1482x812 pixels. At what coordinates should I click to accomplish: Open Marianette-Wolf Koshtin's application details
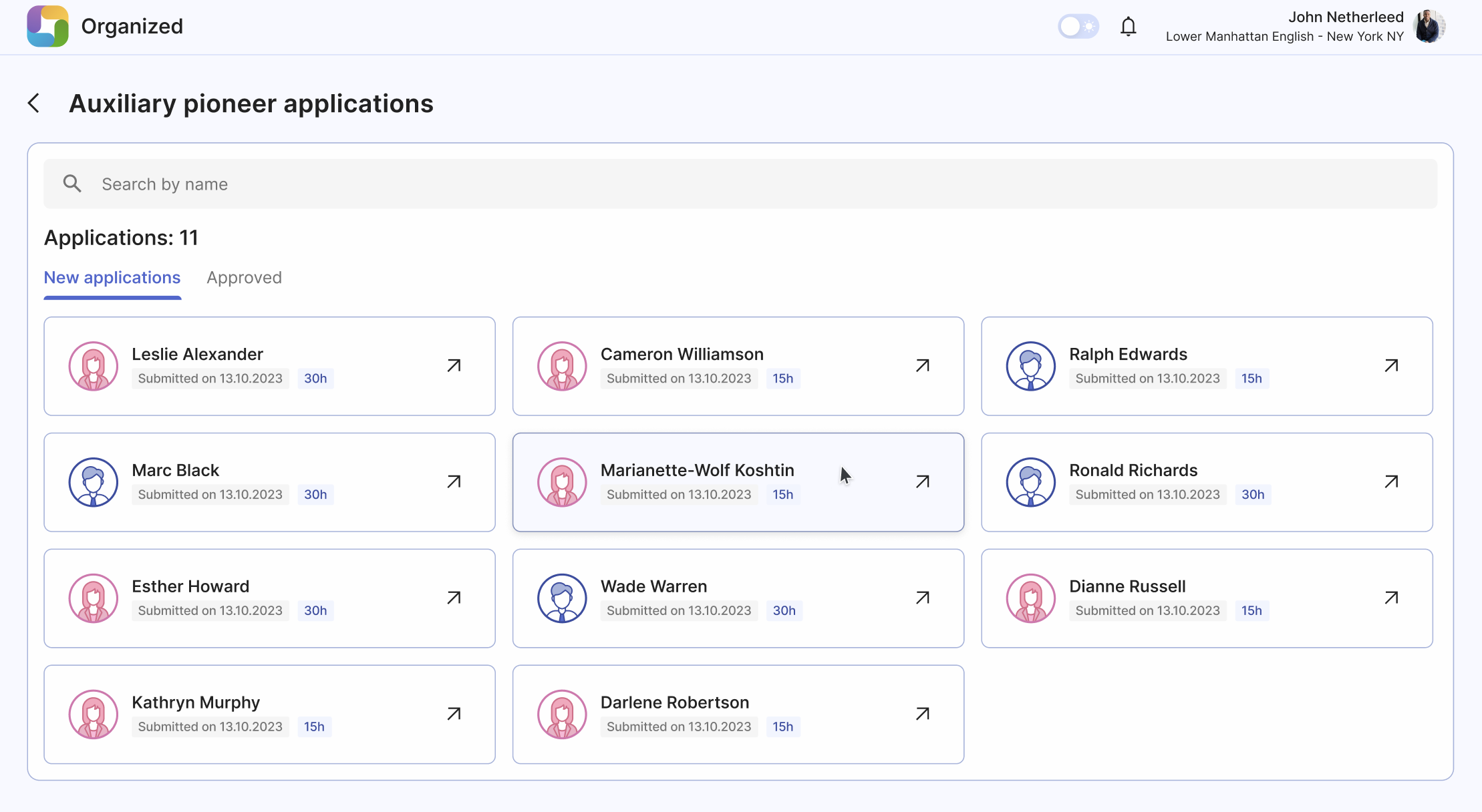pyautogui.click(x=922, y=482)
